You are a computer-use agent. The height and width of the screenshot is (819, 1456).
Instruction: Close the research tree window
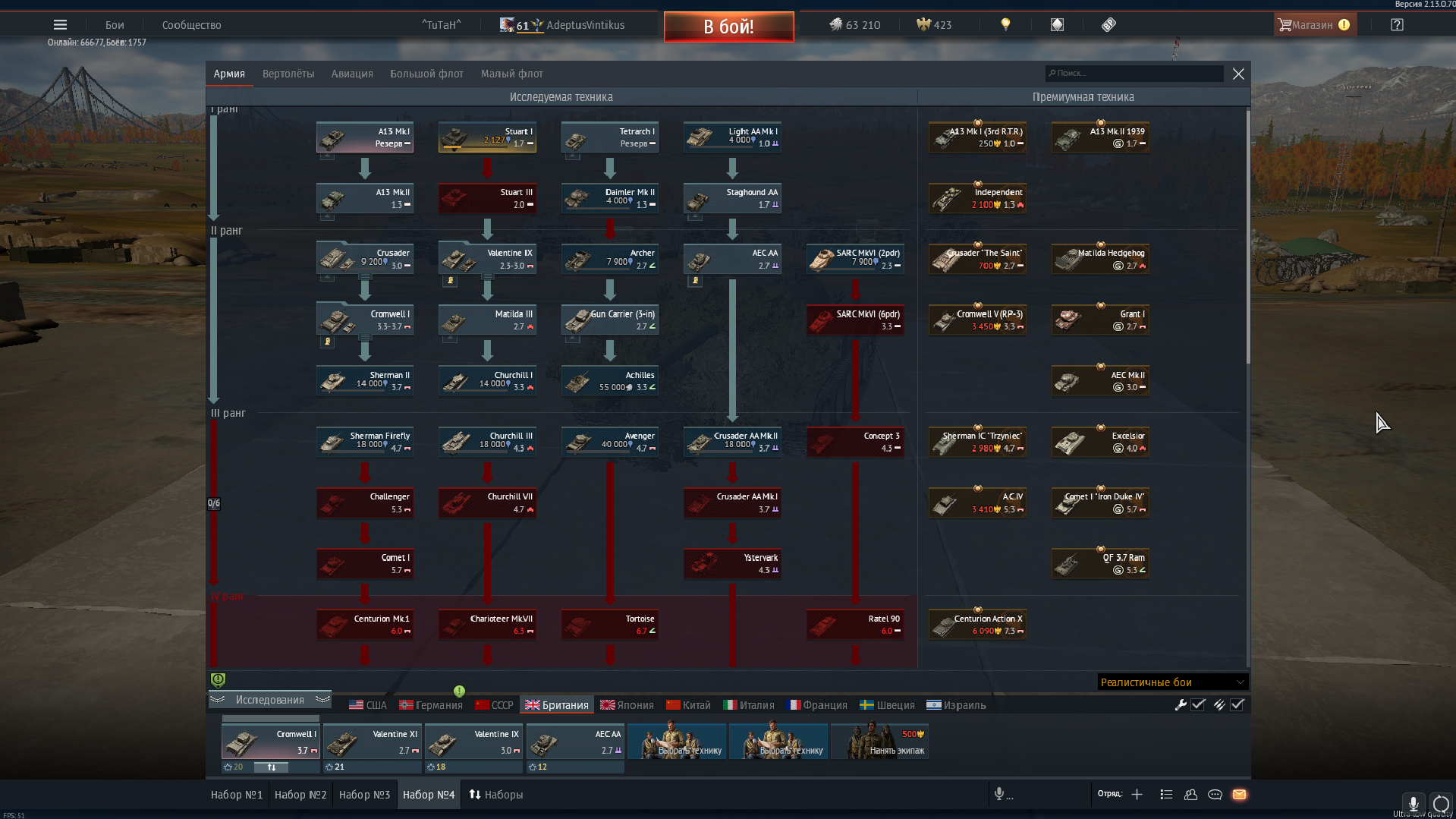pos(1238,74)
